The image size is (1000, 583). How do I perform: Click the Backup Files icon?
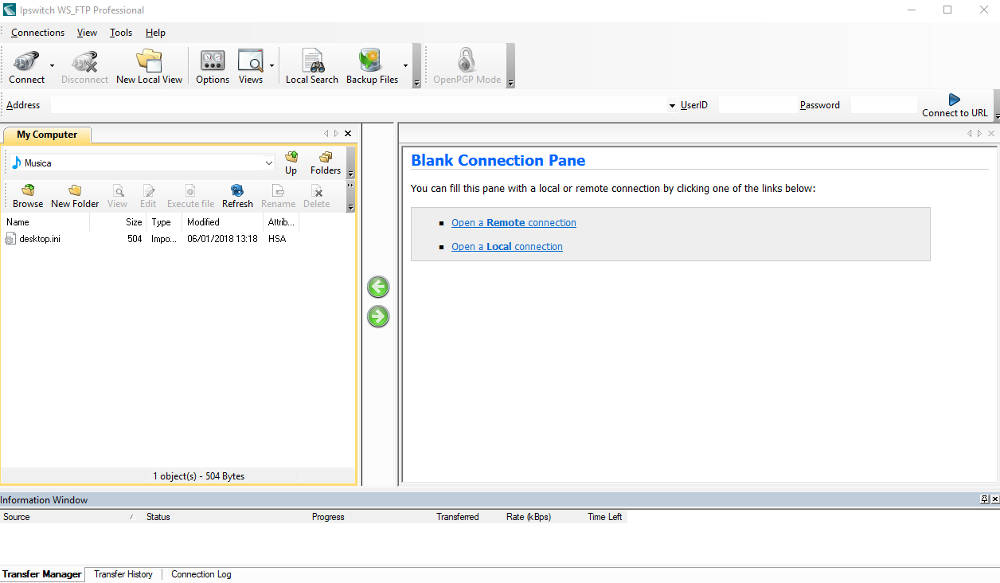(x=372, y=67)
